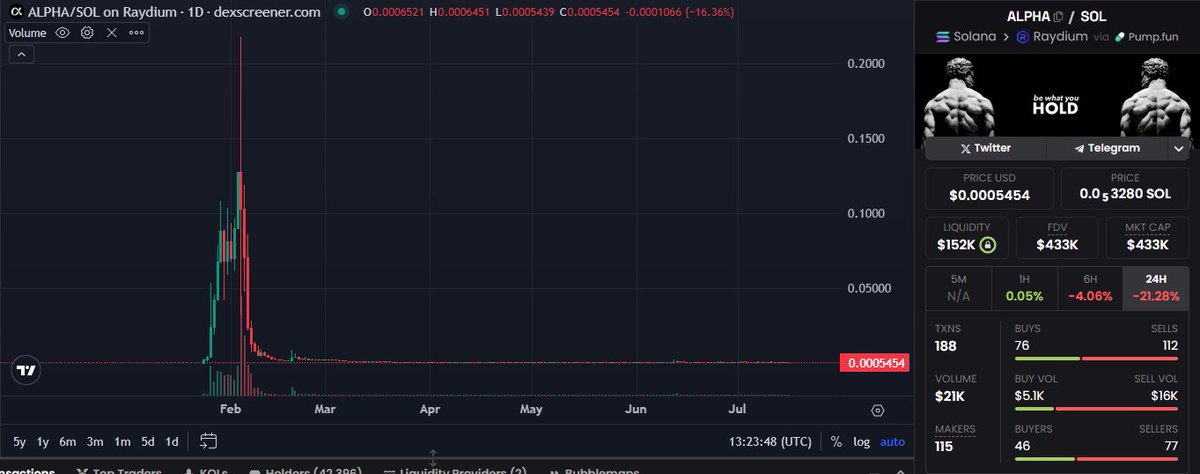The width and height of the screenshot is (1200, 474).
Task: Click the BUY VOL $5.1K value
Action: (1030, 397)
